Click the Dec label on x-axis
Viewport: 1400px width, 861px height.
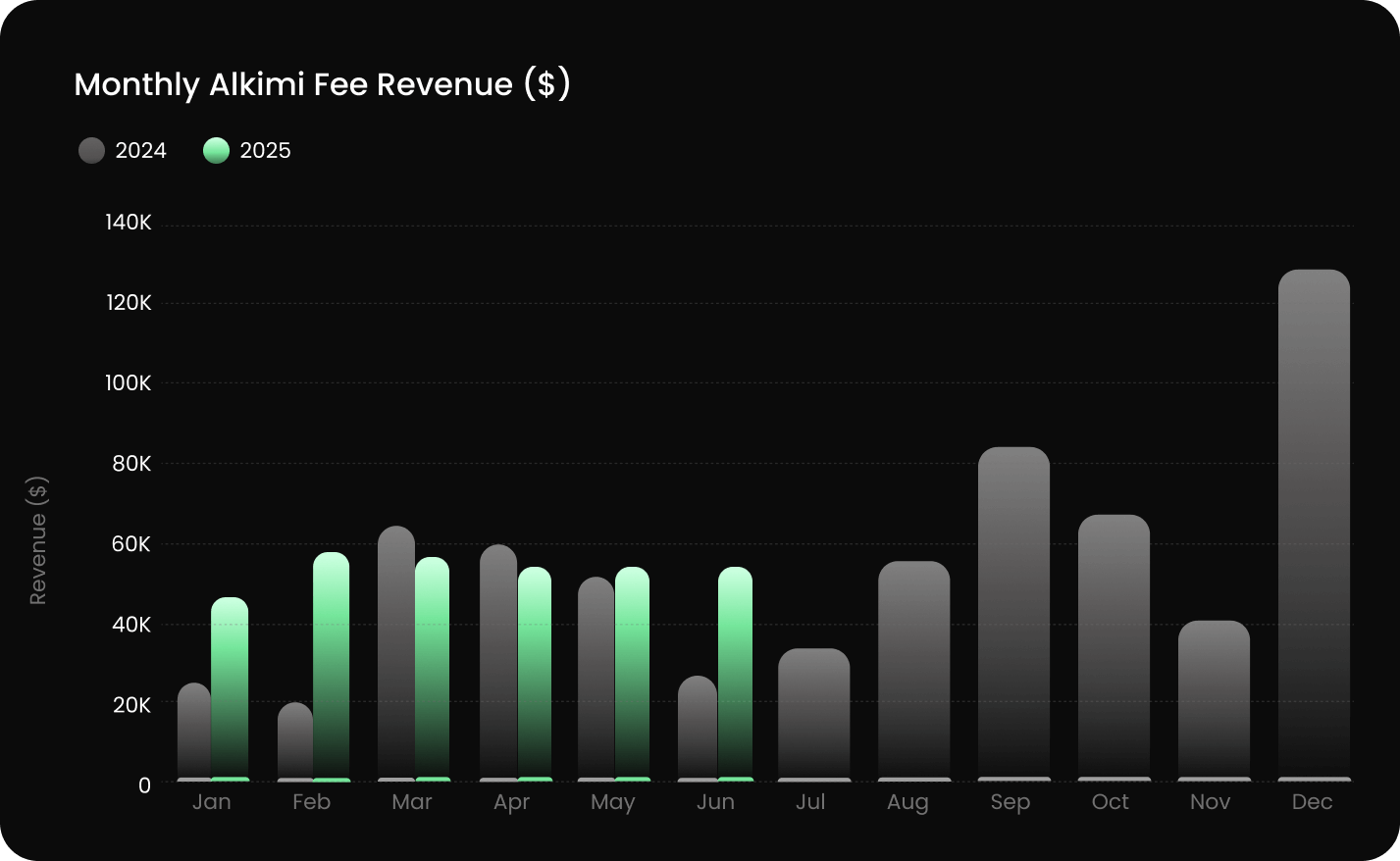click(1312, 802)
